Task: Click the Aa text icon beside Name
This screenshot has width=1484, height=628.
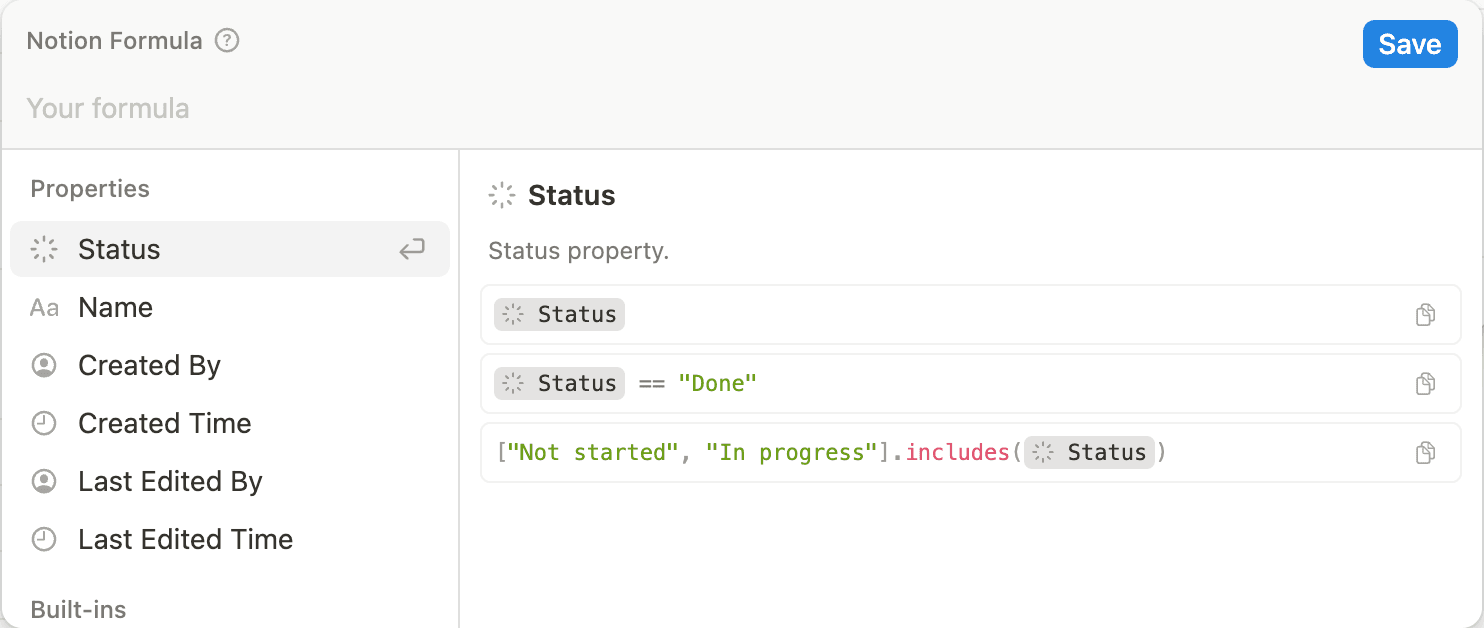Action: [44, 308]
